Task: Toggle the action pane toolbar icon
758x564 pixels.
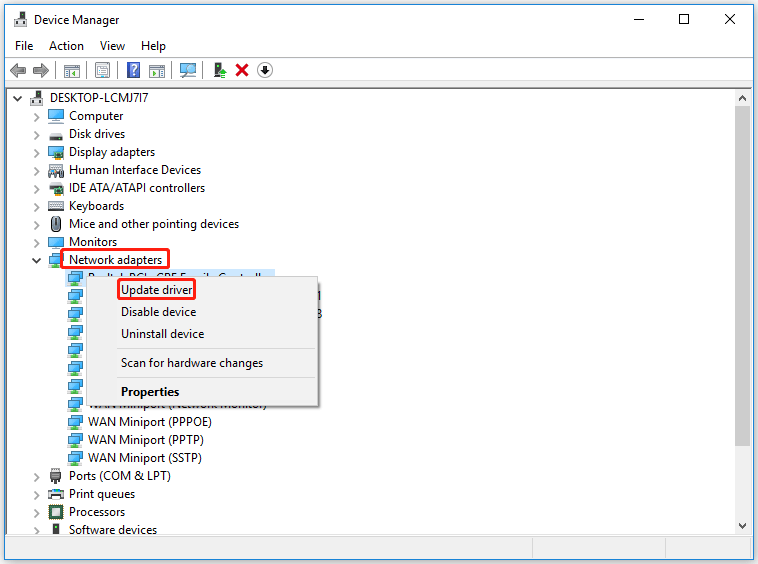Action: (x=157, y=71)
